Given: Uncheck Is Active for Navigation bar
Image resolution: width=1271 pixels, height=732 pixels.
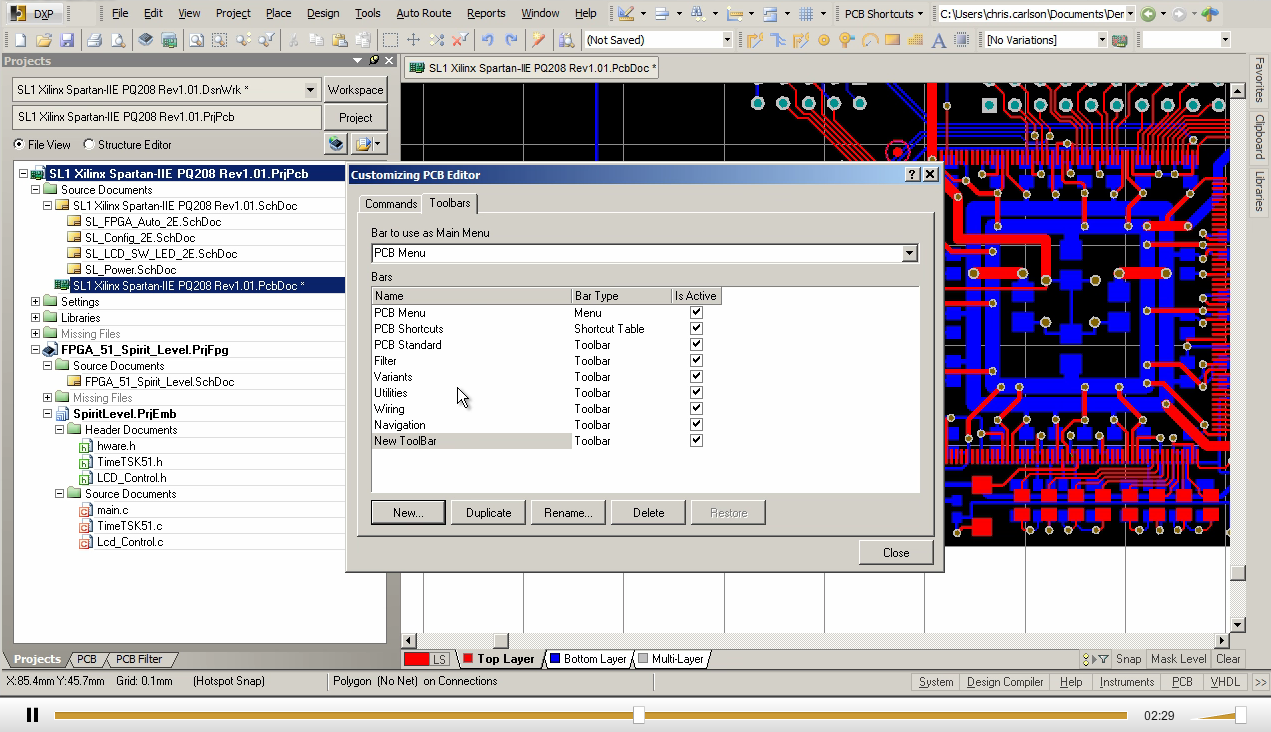Looking at the screenshot, I should (697, 424).
